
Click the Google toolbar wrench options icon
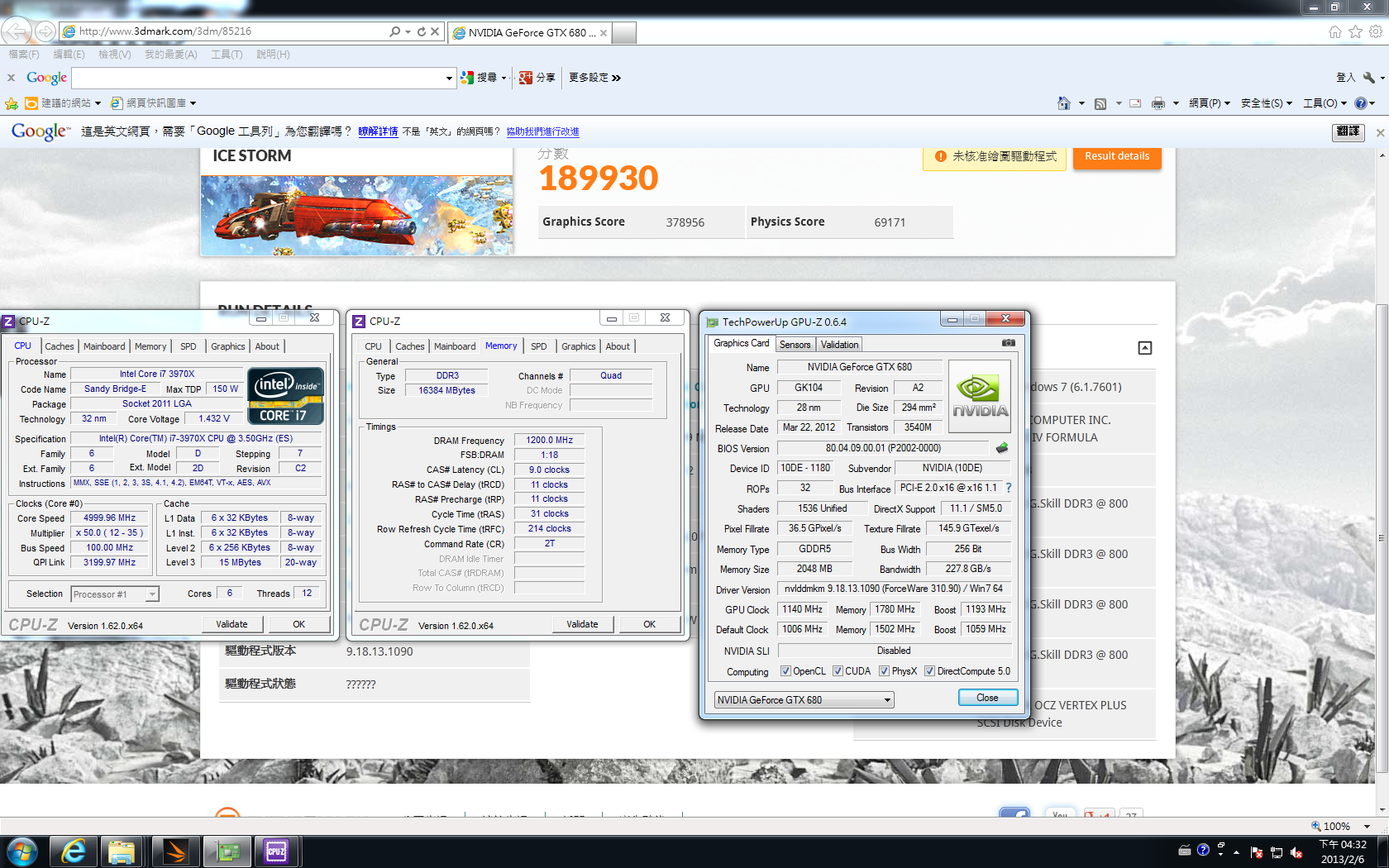coord(1369,77)
